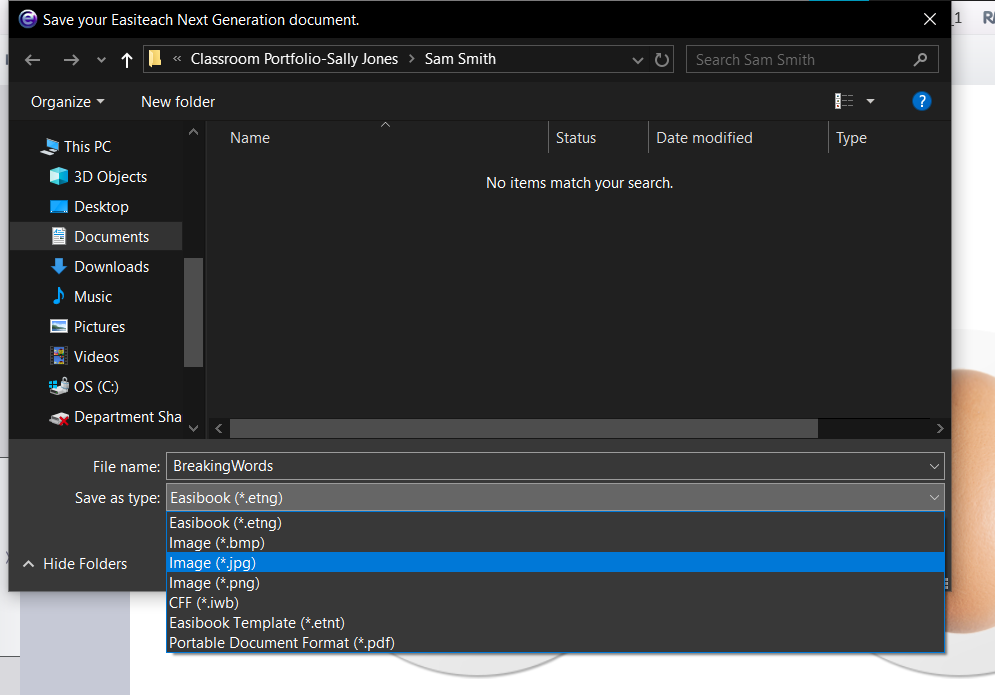Screen dimensions: 995x695
Task: Select Documents in navigation pane
Action: pos(96,236)
